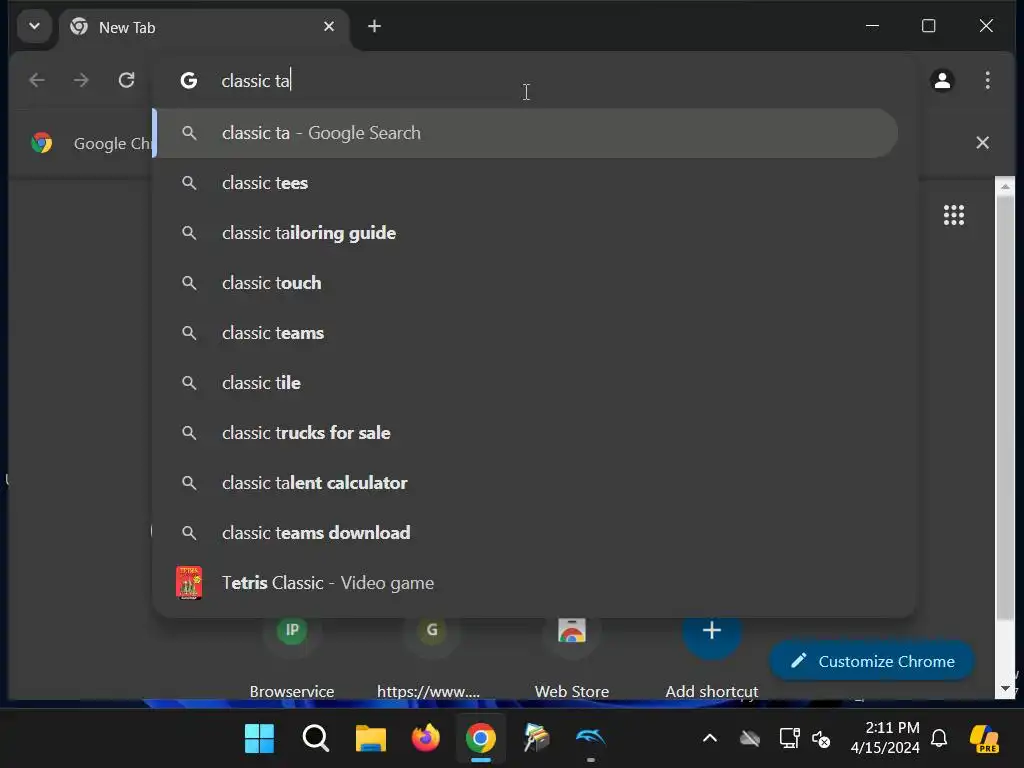This screenshot has width=1024, height=768.
Task: Open Chrome's three-dot menu
Action: pyautogui.click(x=987, y=80)
